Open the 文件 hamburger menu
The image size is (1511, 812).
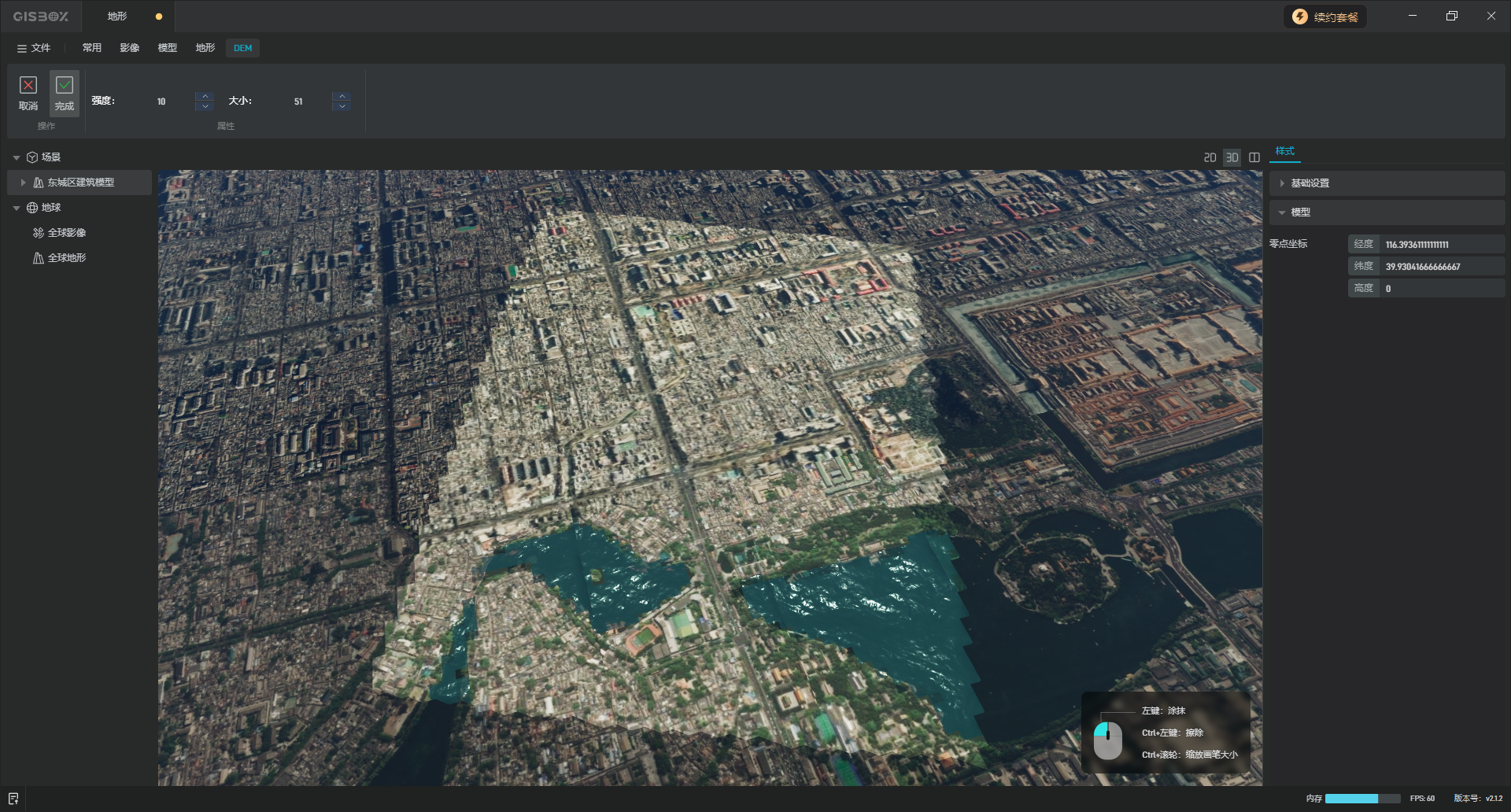coord(34,48)
